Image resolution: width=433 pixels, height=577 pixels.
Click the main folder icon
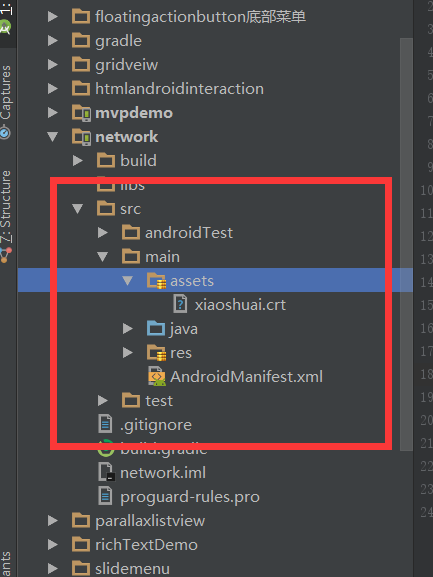point(131,256)
